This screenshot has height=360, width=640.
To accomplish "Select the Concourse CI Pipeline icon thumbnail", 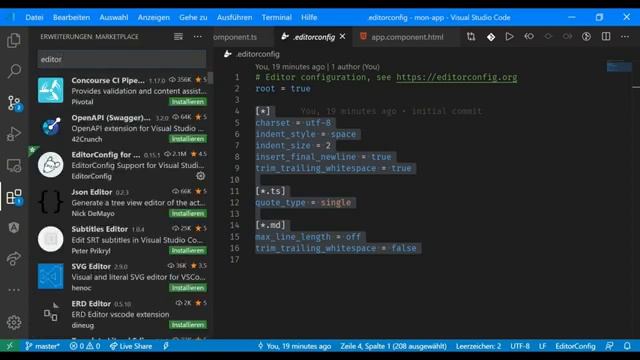I will pyautogui.click(x=51, y=90).
